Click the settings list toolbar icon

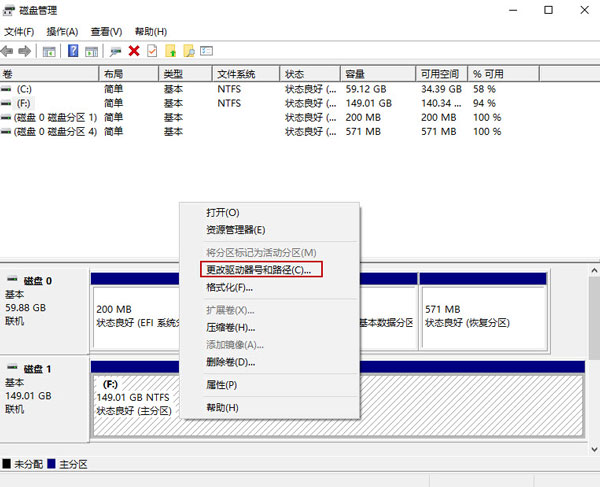tap(206, 51)
